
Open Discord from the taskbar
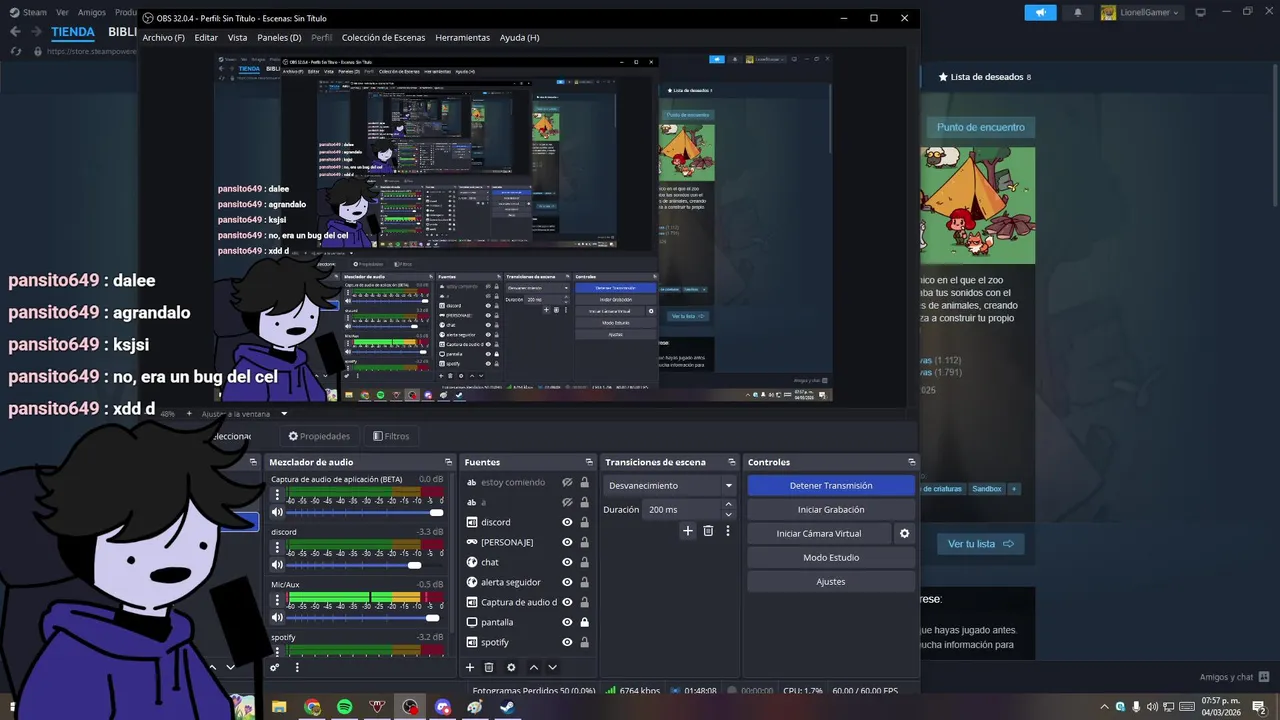(x=442, y=707)
